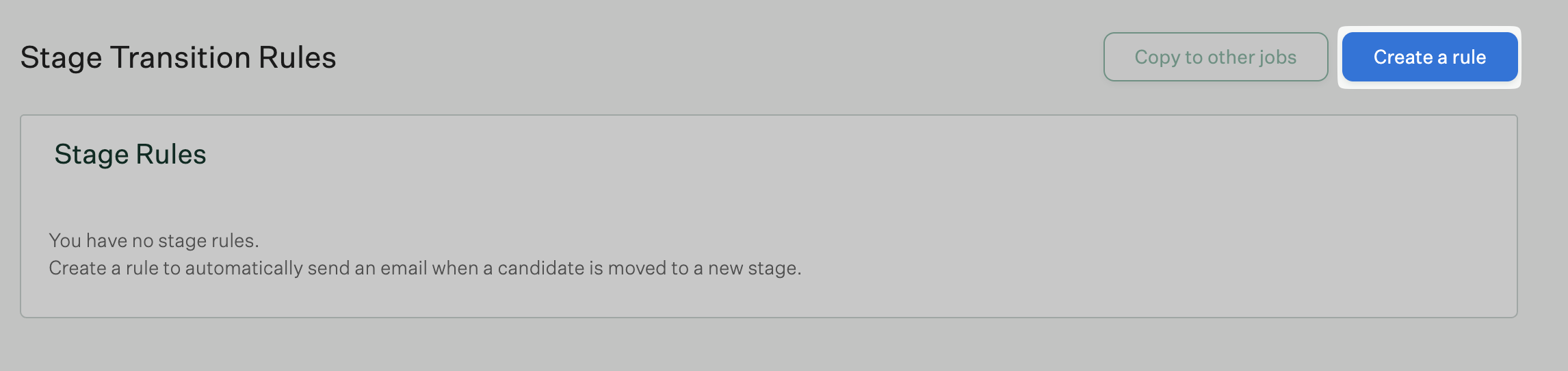Click the "You have no stage rules." message
This screenshot has width=1568, height=371.
(x=154, y=241)
